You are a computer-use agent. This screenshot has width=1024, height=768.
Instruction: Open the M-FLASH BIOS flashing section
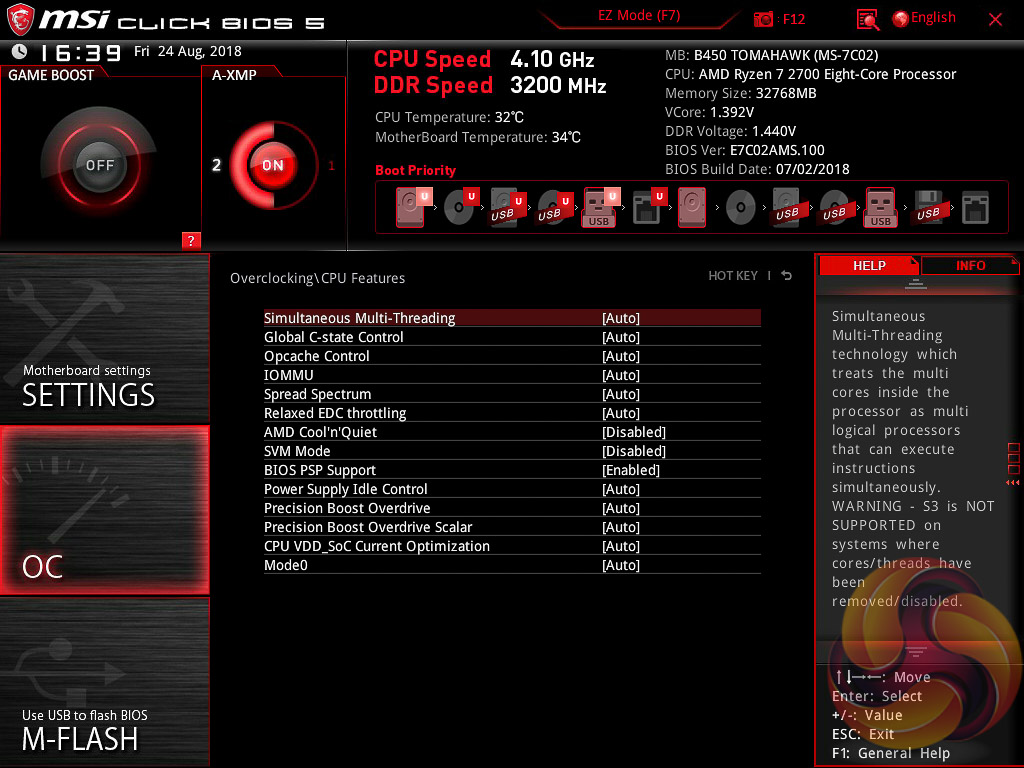[x=104, y=682]
